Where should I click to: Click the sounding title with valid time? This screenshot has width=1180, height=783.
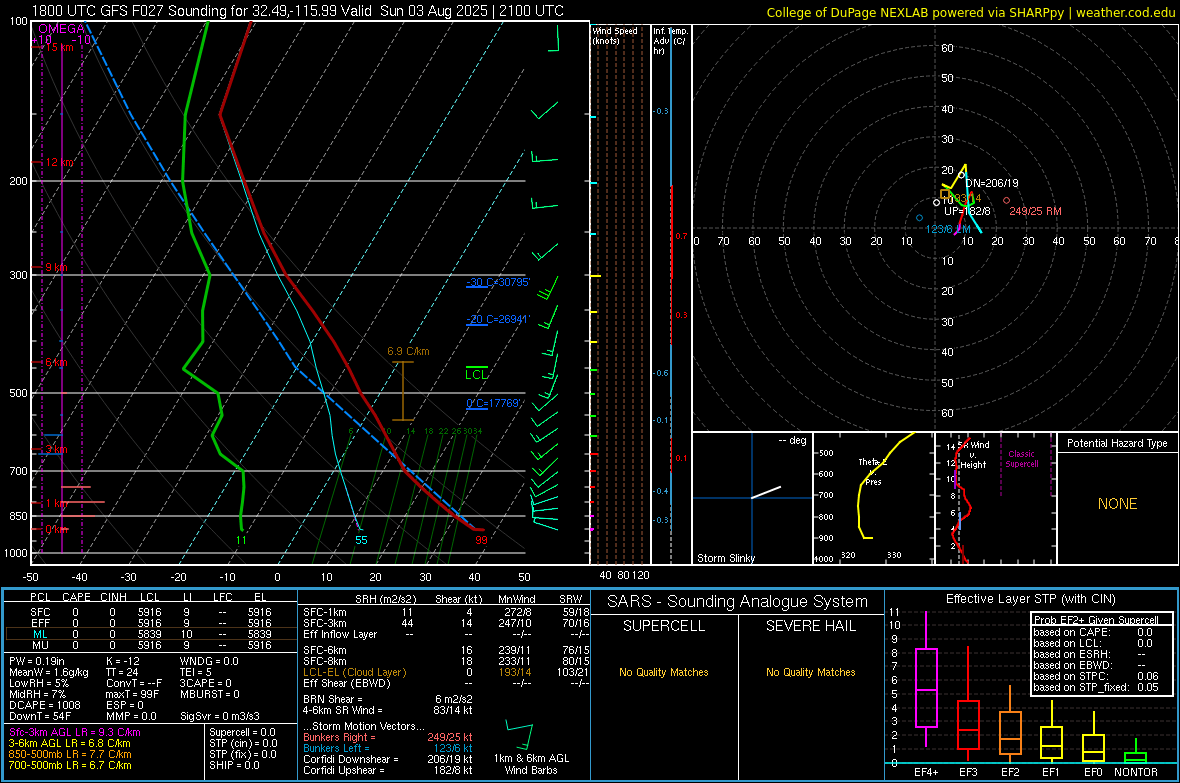pyautogui.click(x=297, y=11)
